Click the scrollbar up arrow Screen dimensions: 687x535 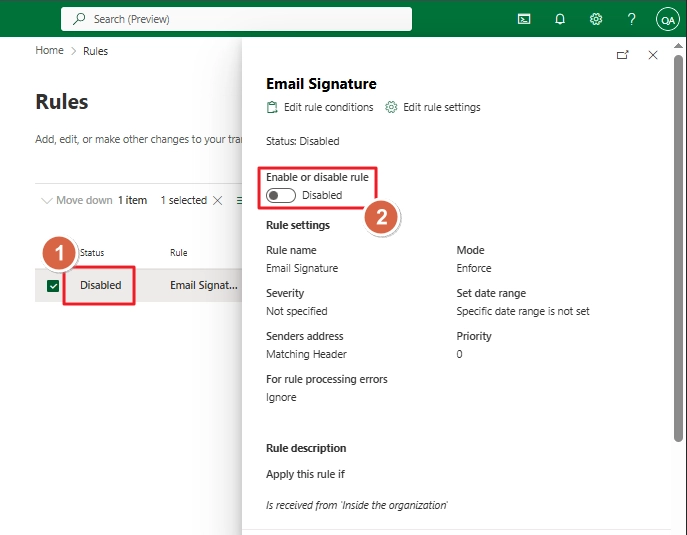678,45
